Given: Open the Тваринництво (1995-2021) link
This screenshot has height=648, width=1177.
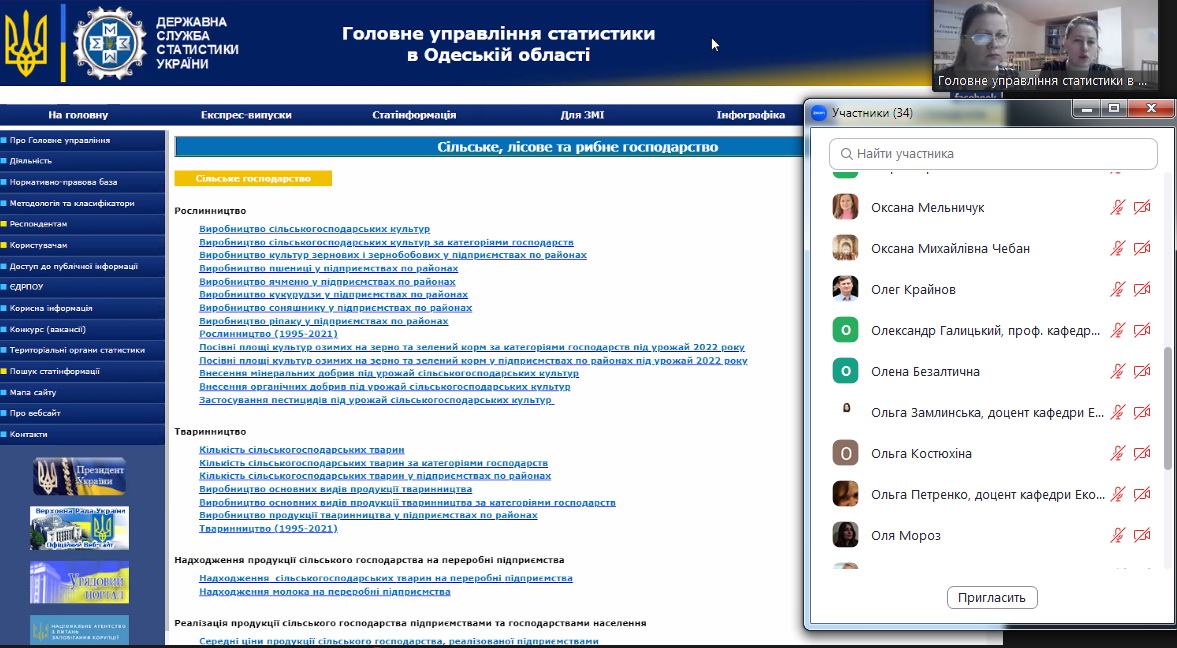Looking at the screenshot, I should 268,528.
